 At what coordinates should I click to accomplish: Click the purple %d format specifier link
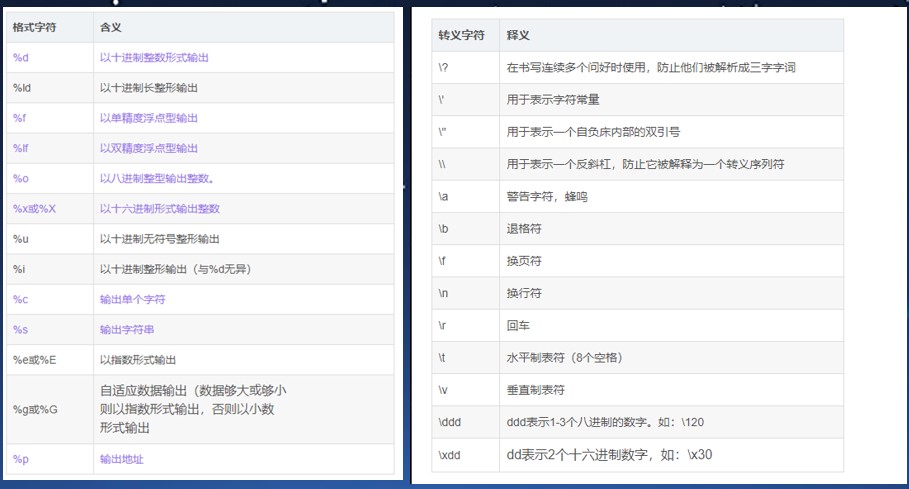21,58
